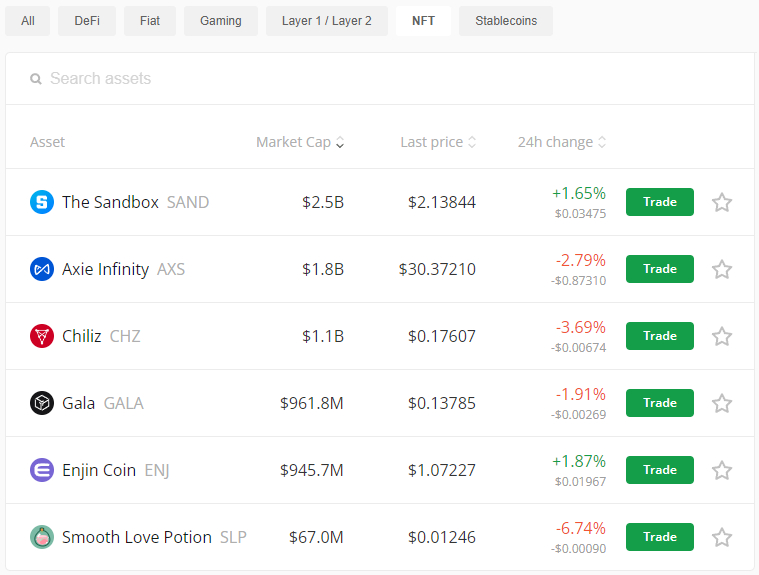Image resolution: width=759 pixels, height=575 pixels.
Task: Click the Chiliz CHZ red logo icon
Action: tap(42, 336)
